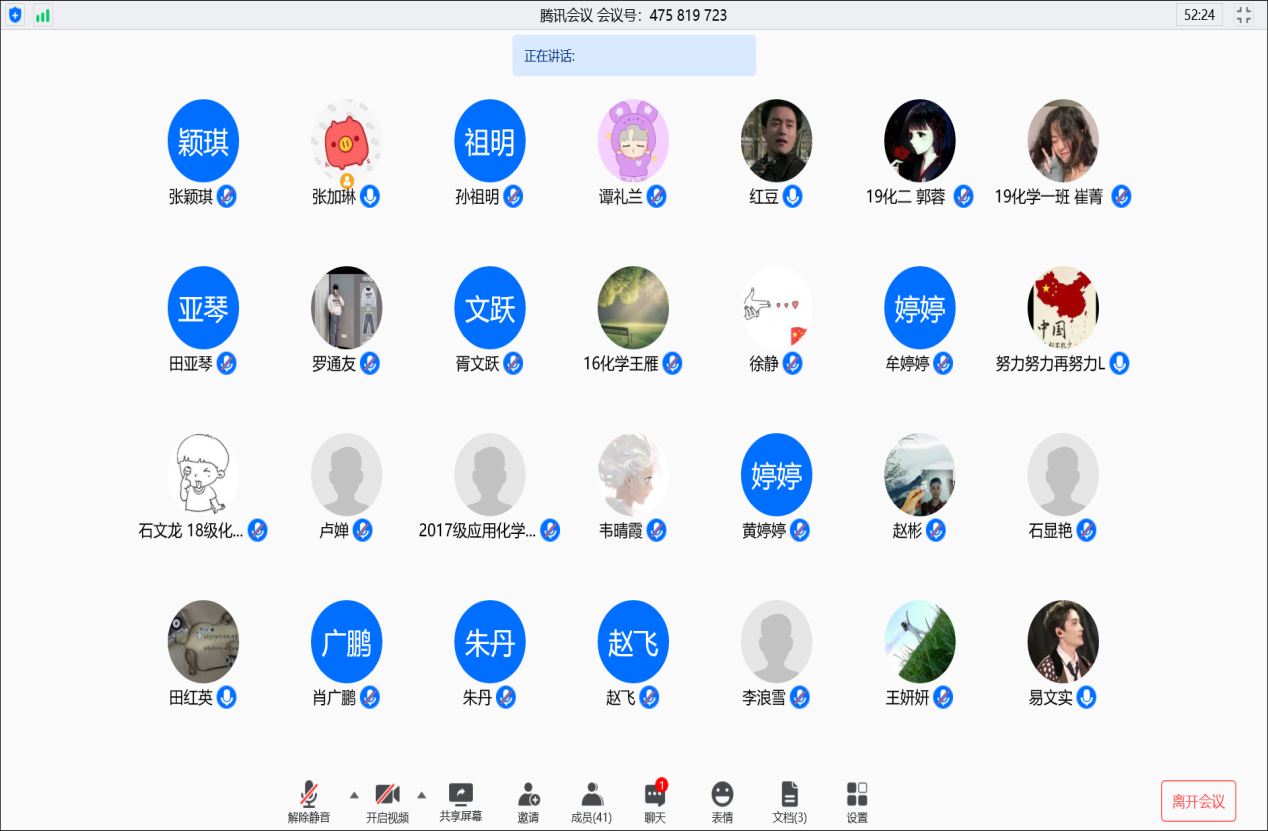Click the microphone icon next to 赵彬

936,530
